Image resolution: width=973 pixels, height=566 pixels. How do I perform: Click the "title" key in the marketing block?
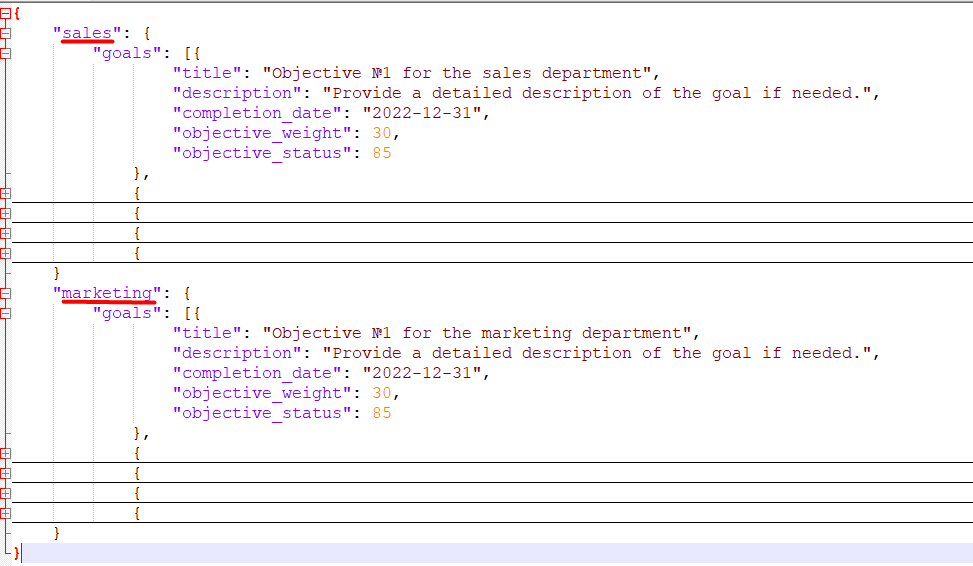click(207, 333)
